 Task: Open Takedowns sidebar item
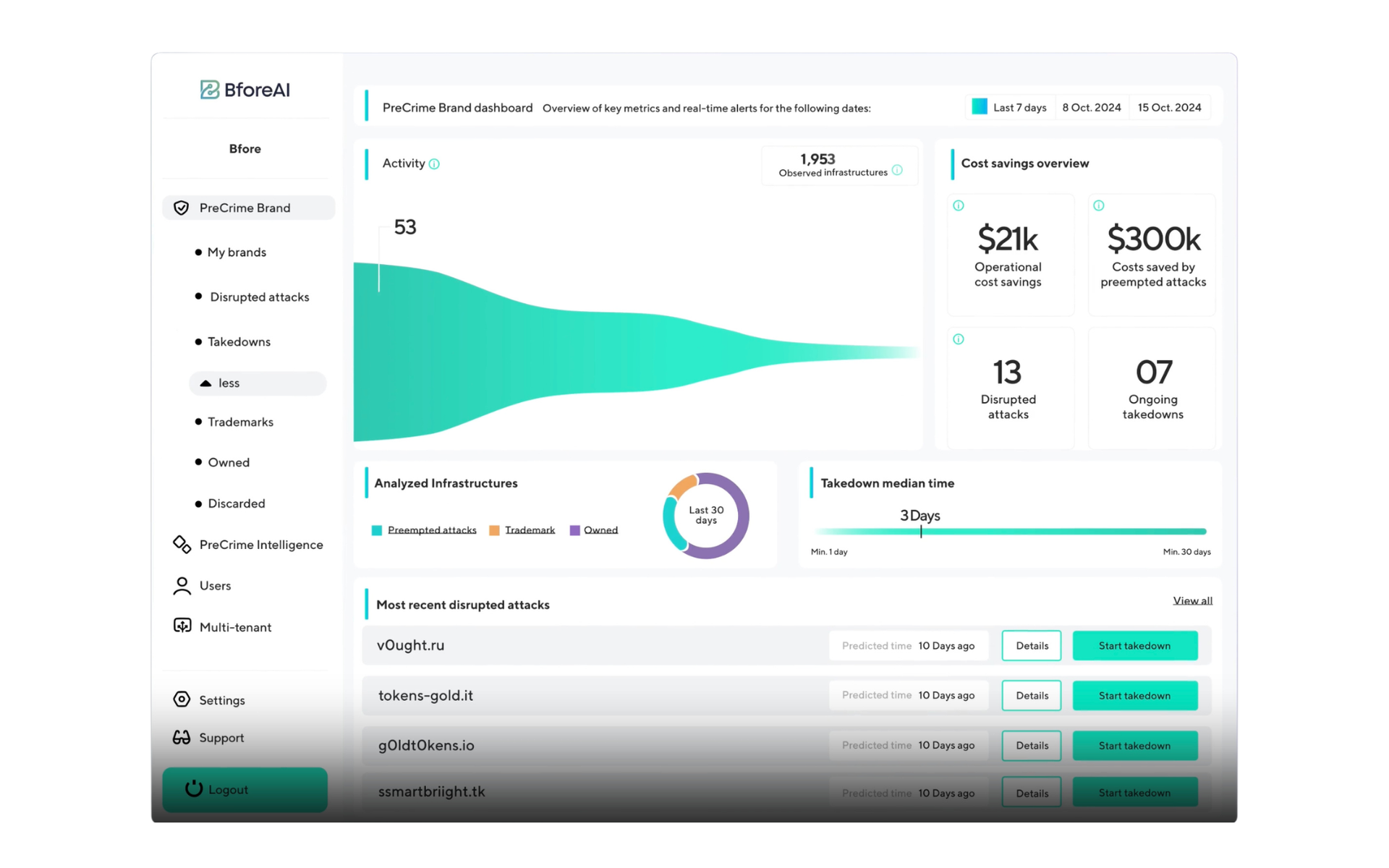(239, 342)
